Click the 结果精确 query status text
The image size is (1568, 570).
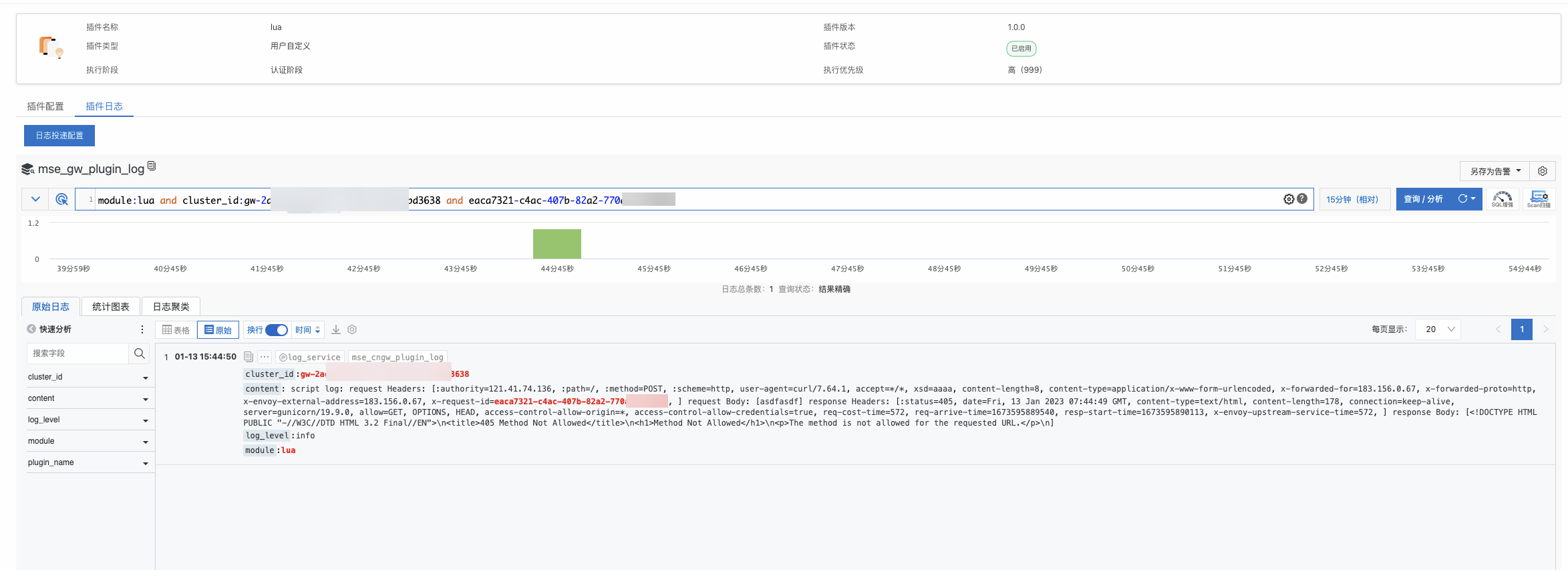point(834,289)
